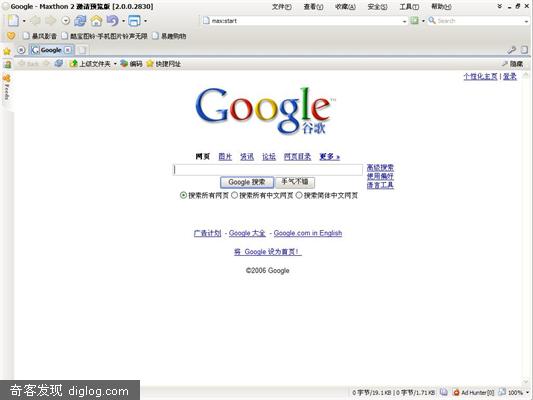Viewport: 533px width, 400px height.
Task: Click the New page toolbar icon
Action: (x=13, y=21)
